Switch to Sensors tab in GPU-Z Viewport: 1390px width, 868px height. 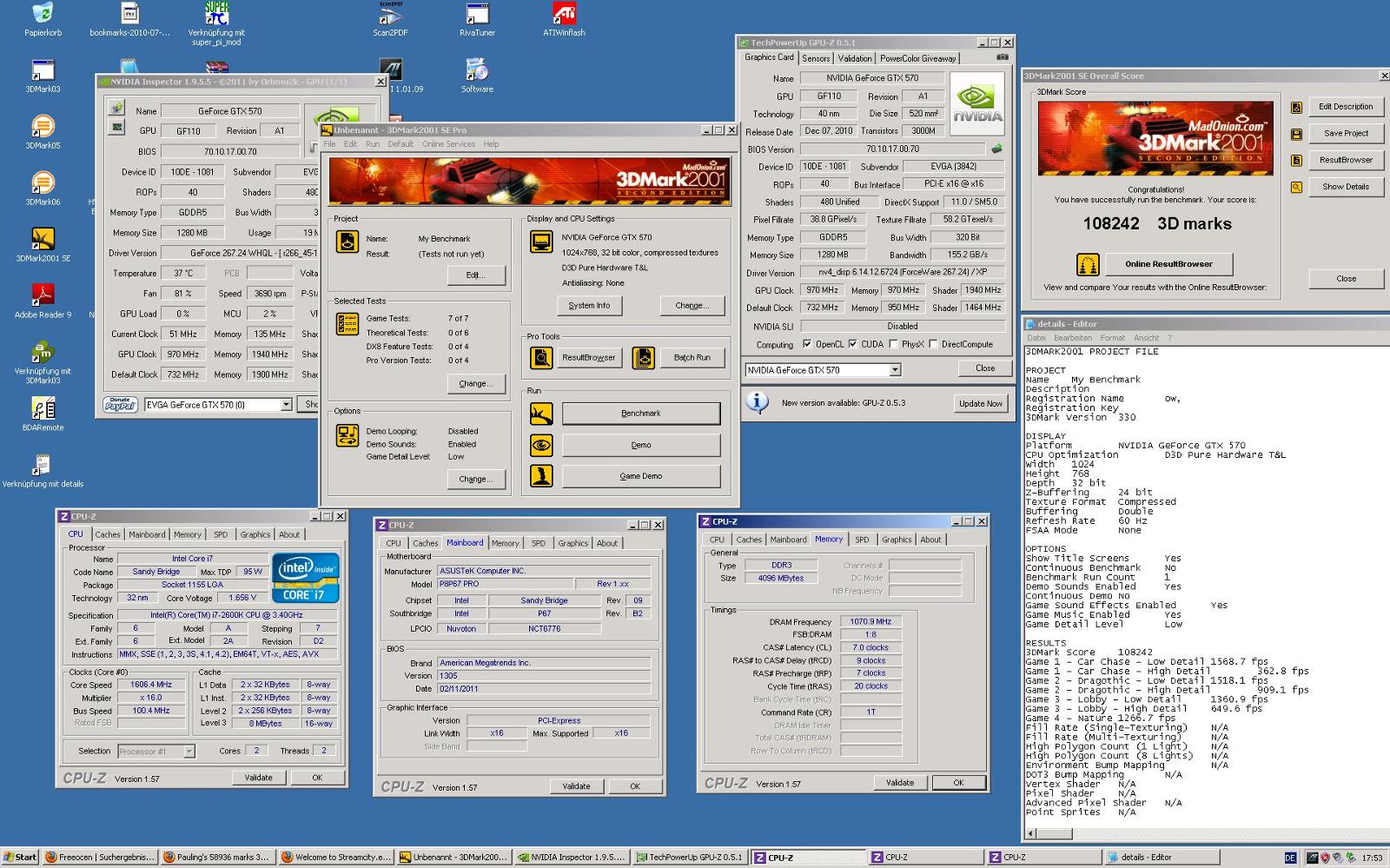(x=816, y=58)
